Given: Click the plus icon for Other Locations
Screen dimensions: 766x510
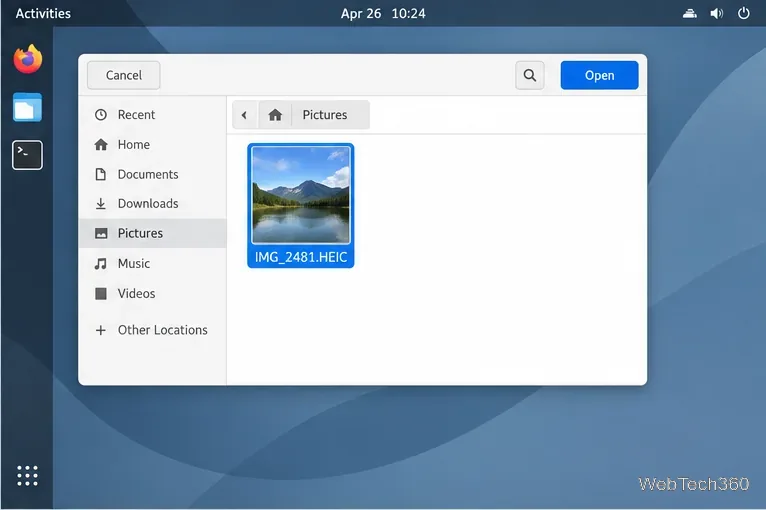Looking at the screenshot, I should (x=101, y=330).
